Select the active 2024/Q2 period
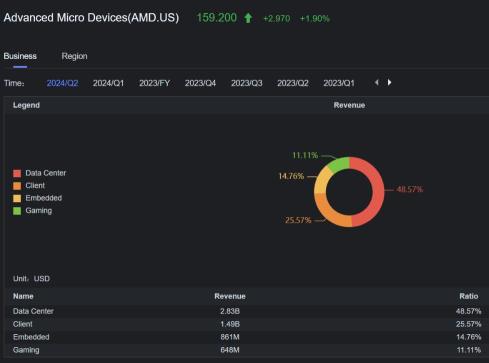Image resolution: width=489 pixels, height=363 pixels. (62, 83)
